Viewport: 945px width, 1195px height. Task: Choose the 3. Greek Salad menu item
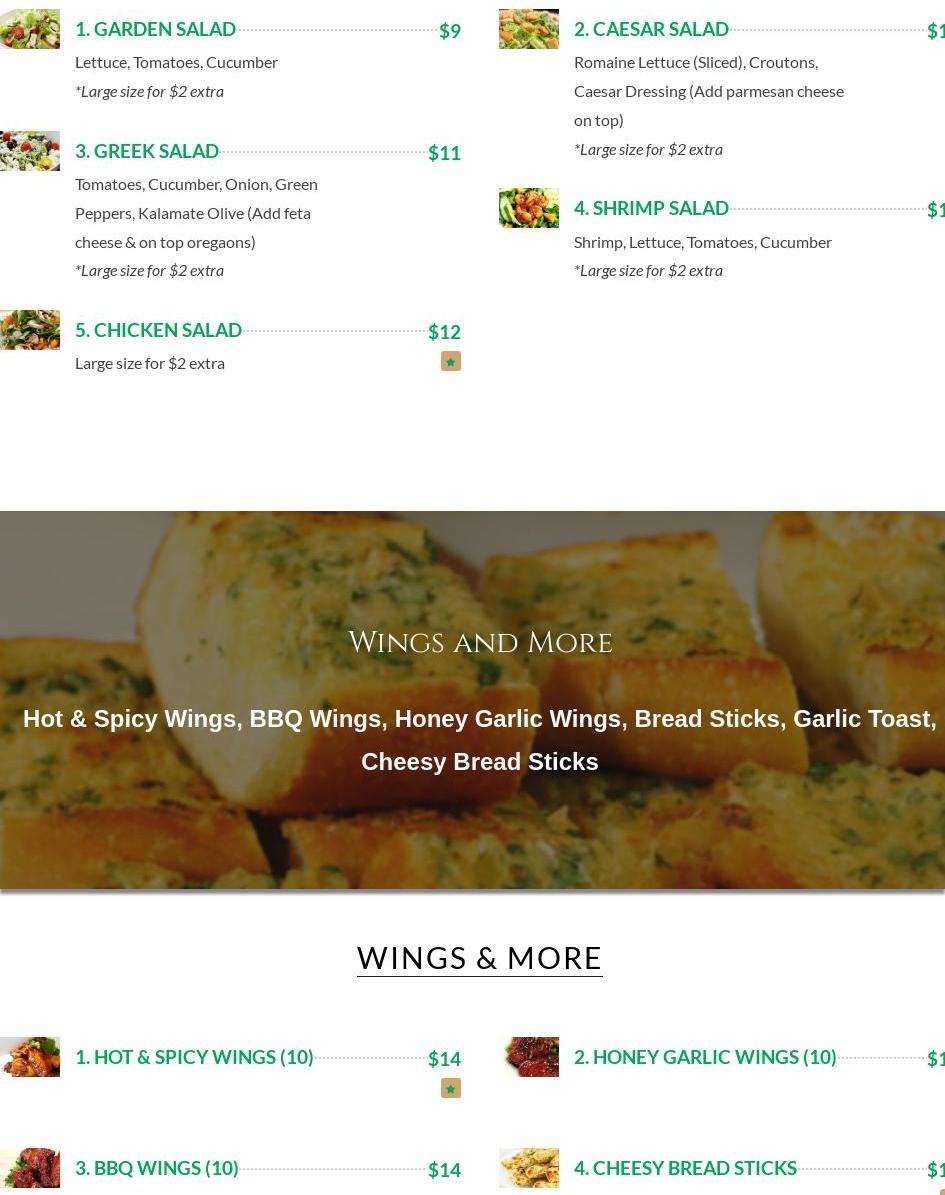(147, 151)
